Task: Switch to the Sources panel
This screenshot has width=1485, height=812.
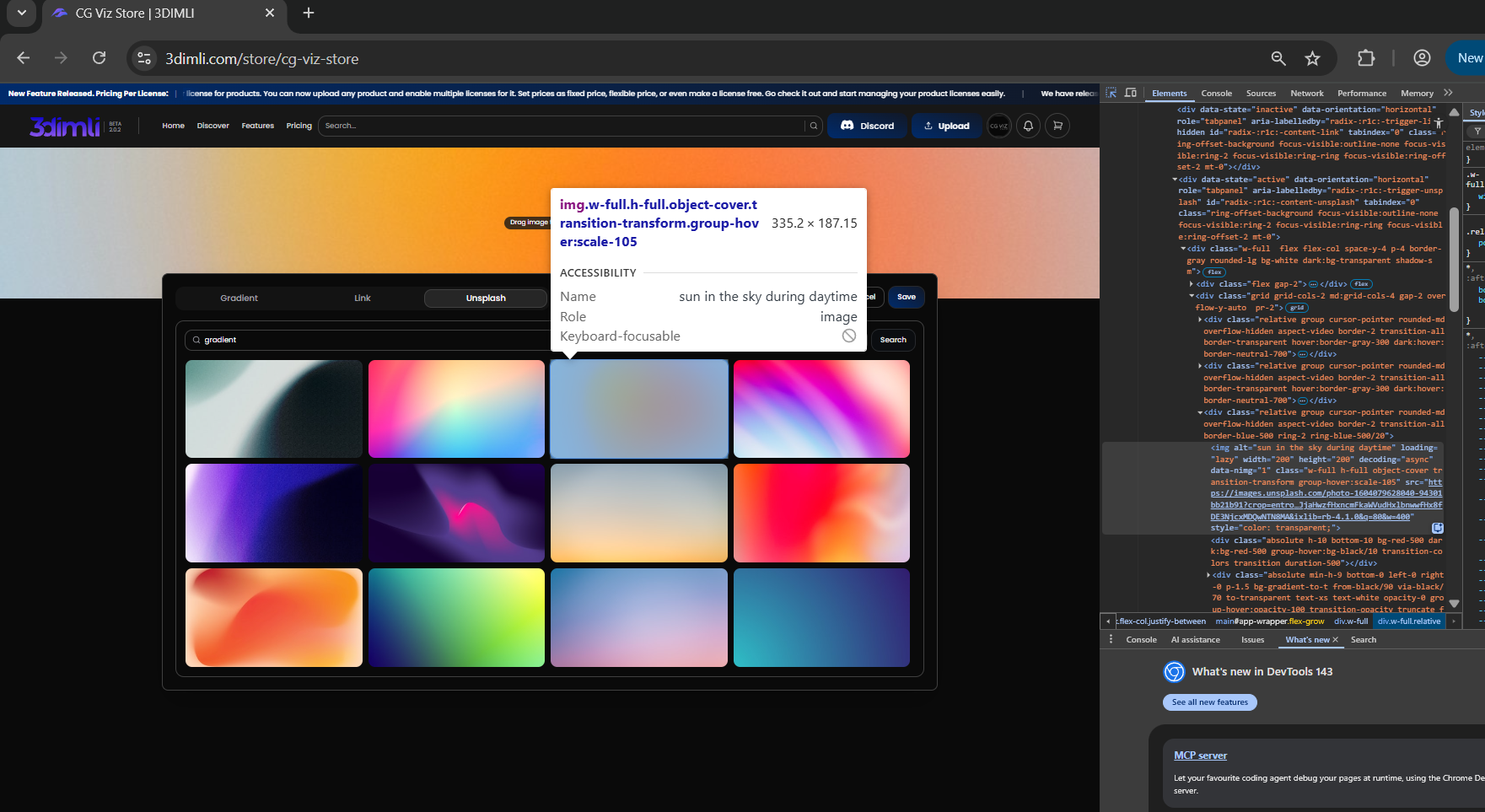Action: pos(1261,94)
